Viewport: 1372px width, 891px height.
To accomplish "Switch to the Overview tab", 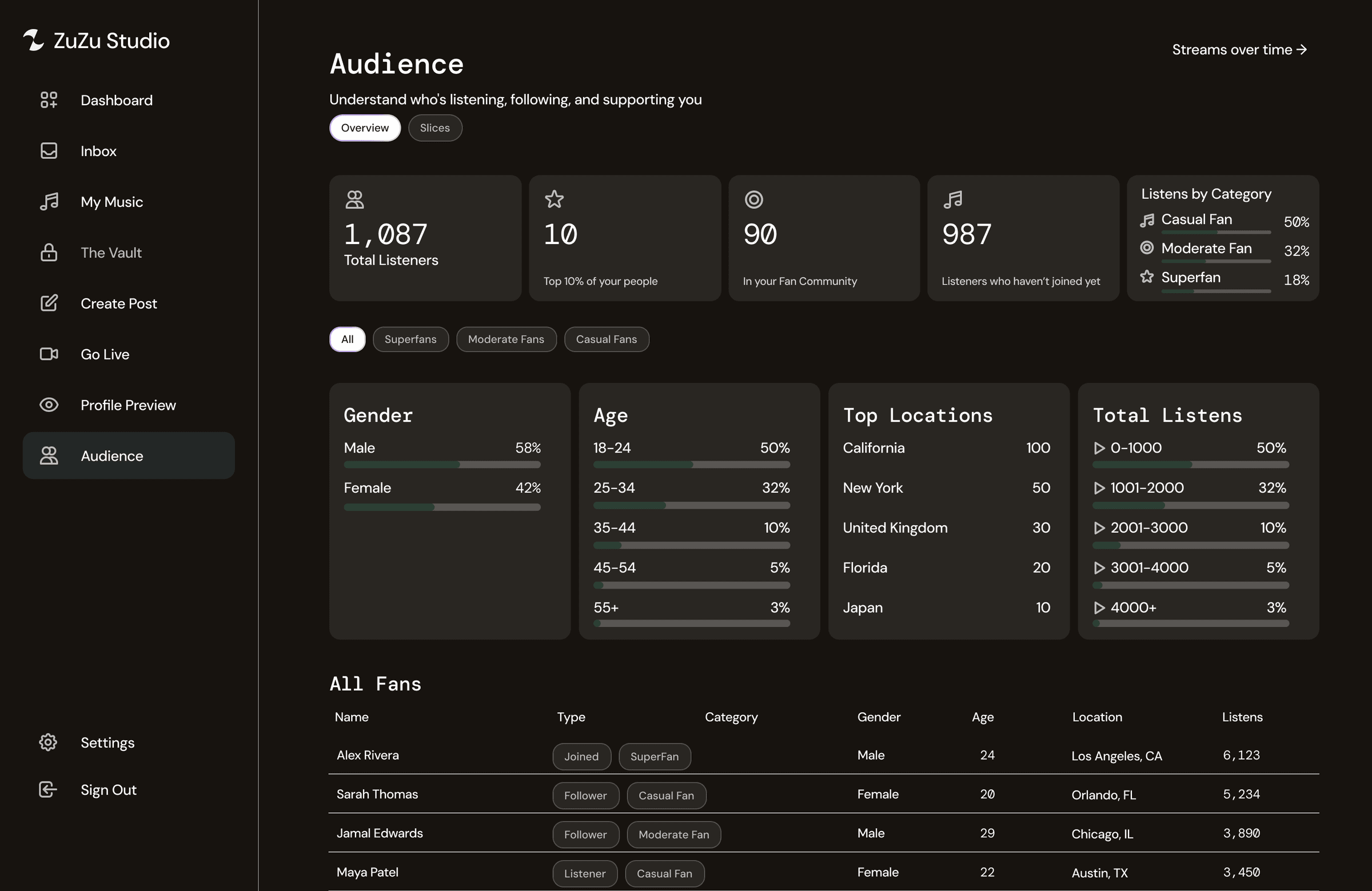I will (x=365, y=127).
